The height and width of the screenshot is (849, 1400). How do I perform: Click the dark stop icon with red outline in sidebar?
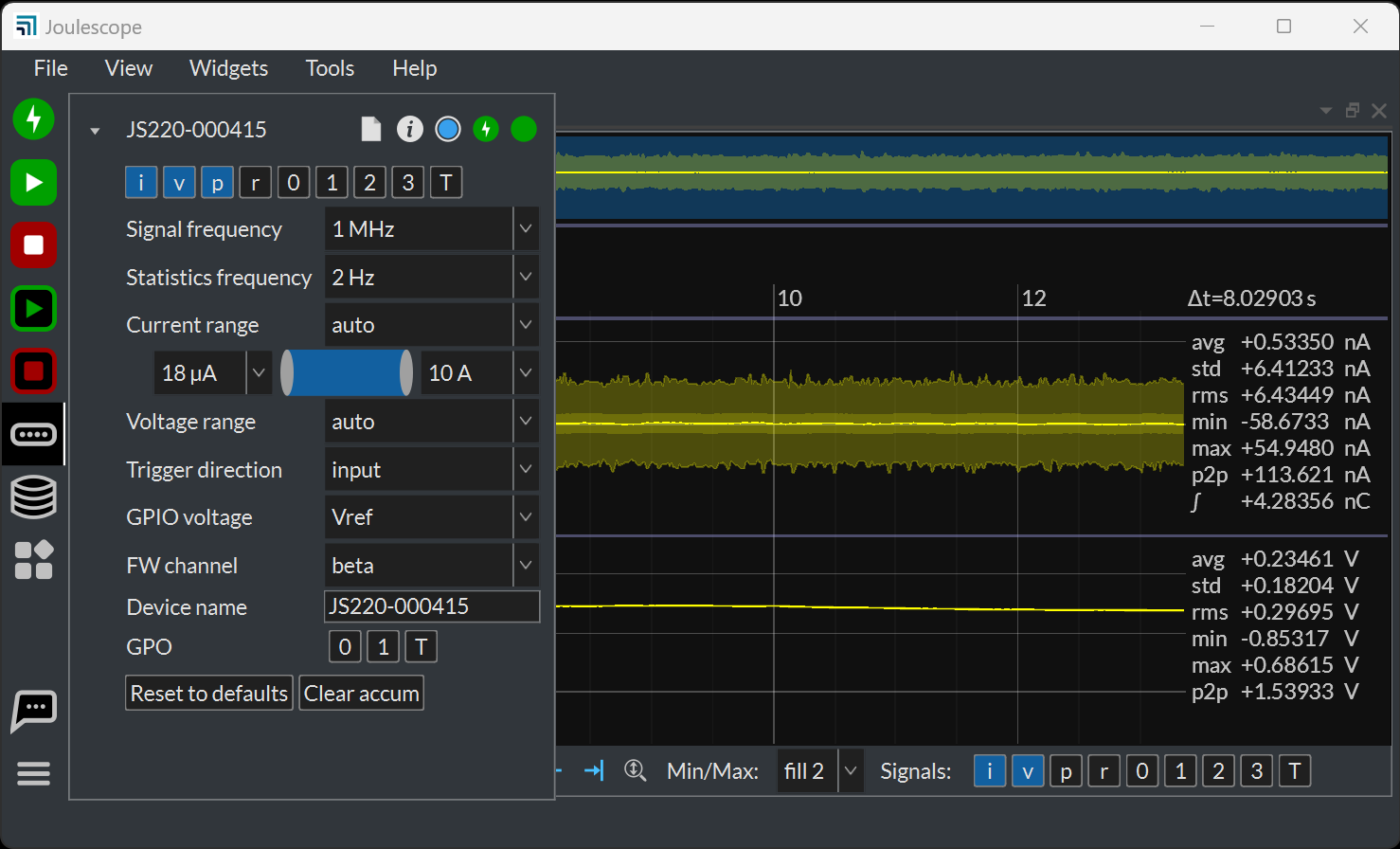pyautogui.click(x=34, y=370)
